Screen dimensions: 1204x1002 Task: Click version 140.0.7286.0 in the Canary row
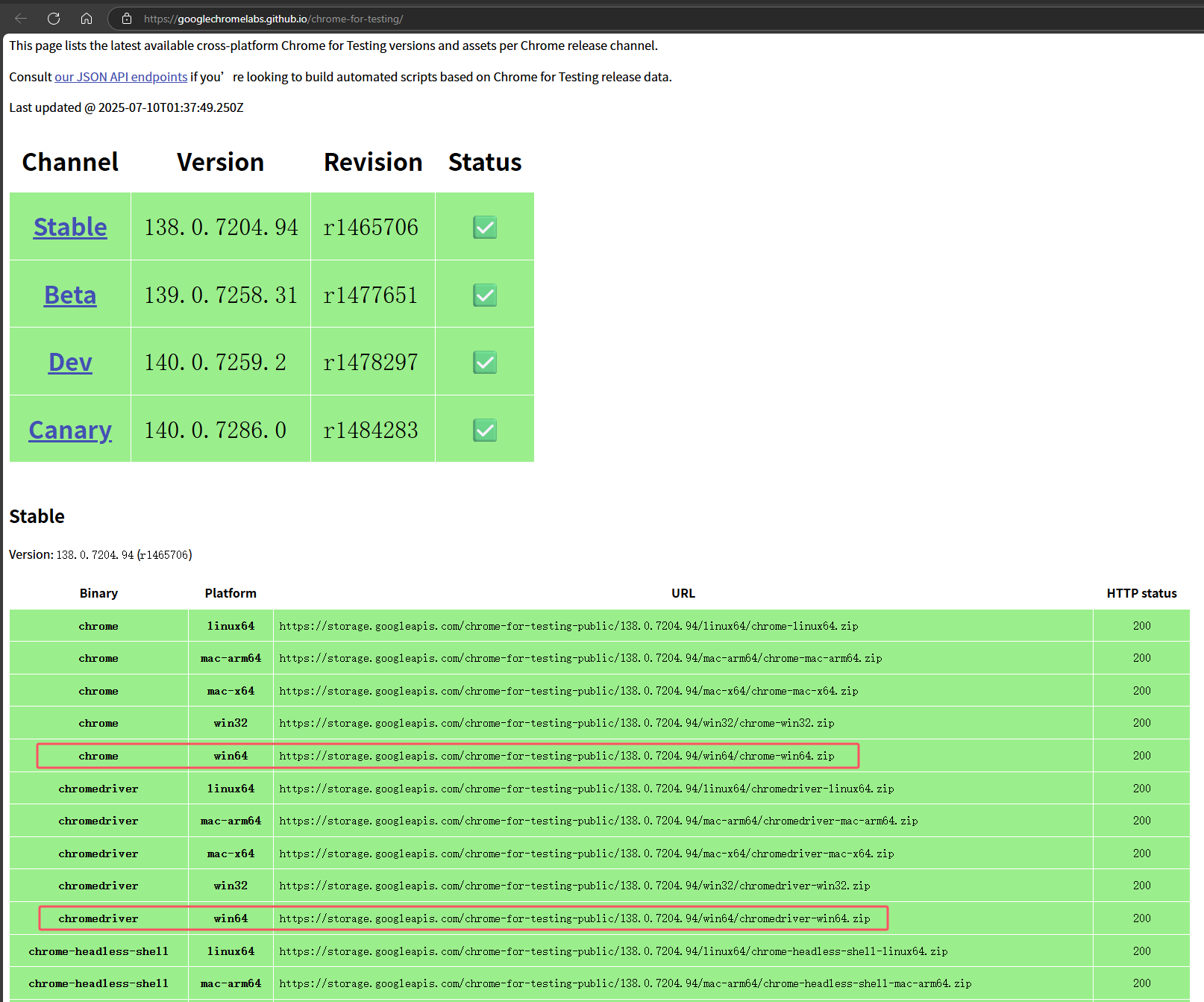[x=215, y=430]
